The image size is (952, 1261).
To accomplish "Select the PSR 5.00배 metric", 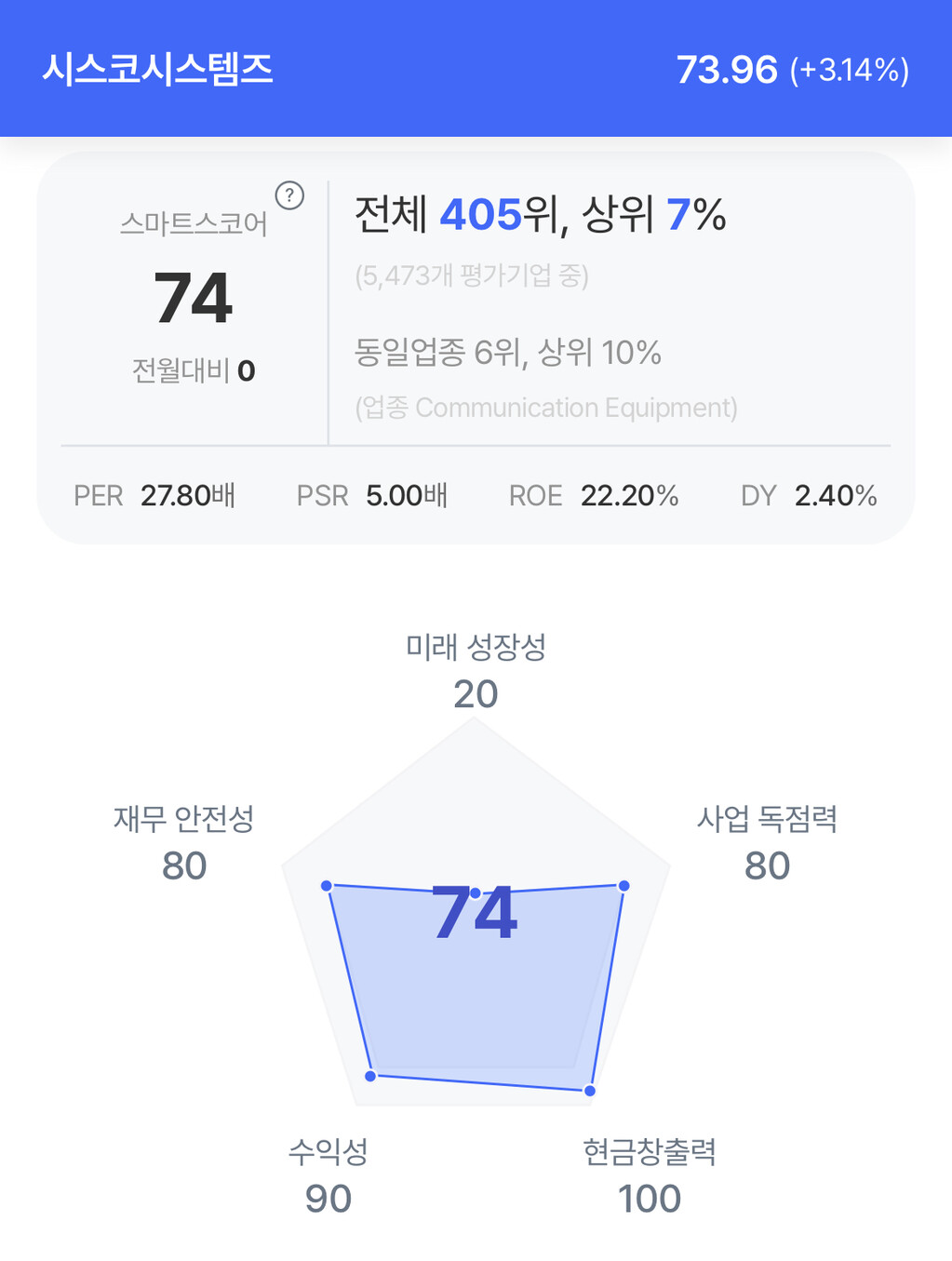I will (x=372, y=496).
